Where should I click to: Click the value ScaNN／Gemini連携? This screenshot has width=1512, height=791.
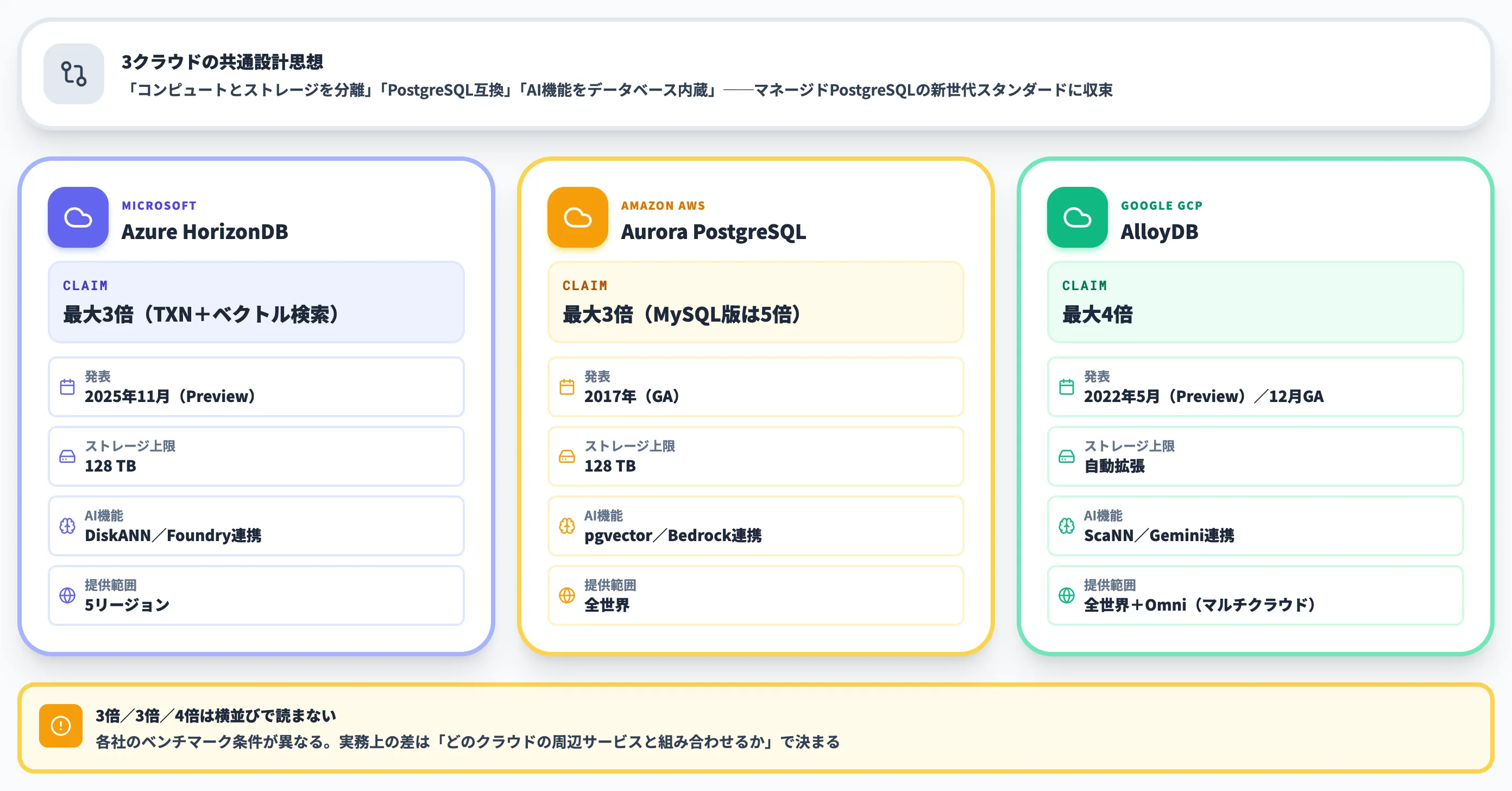[x=1158, y=535]
